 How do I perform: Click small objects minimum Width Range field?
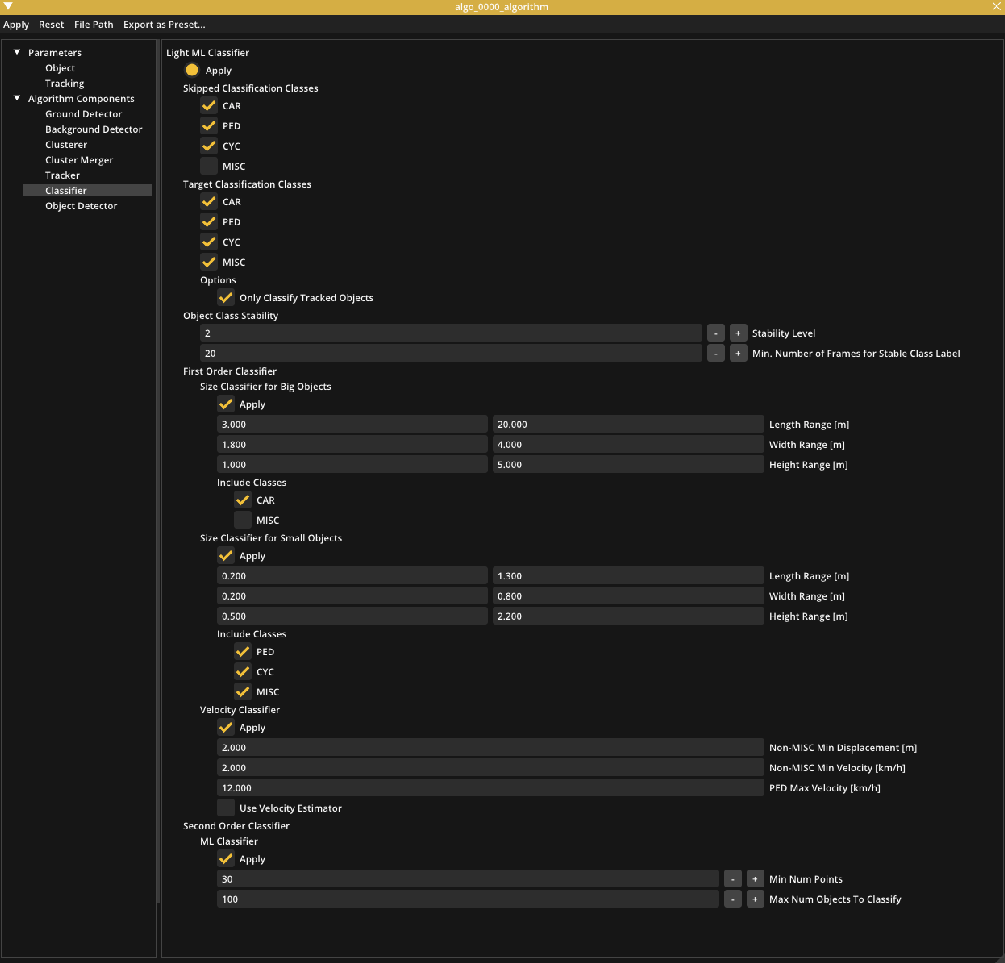(x=353, y=596)
